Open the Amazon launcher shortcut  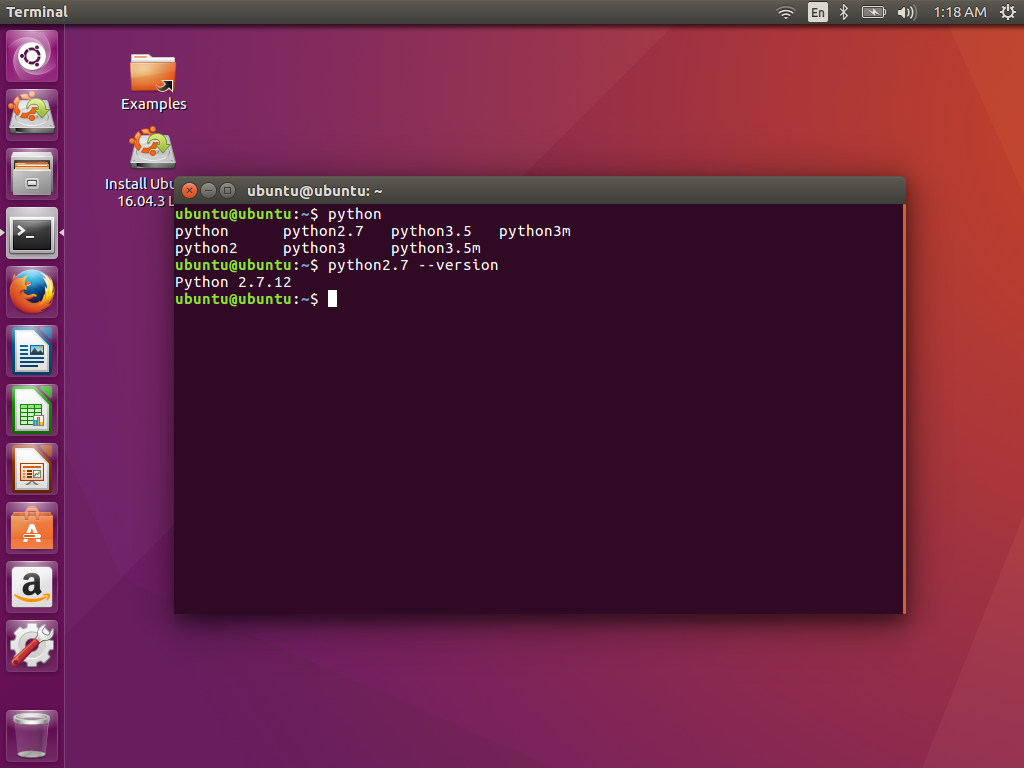[x=31, y=587]
